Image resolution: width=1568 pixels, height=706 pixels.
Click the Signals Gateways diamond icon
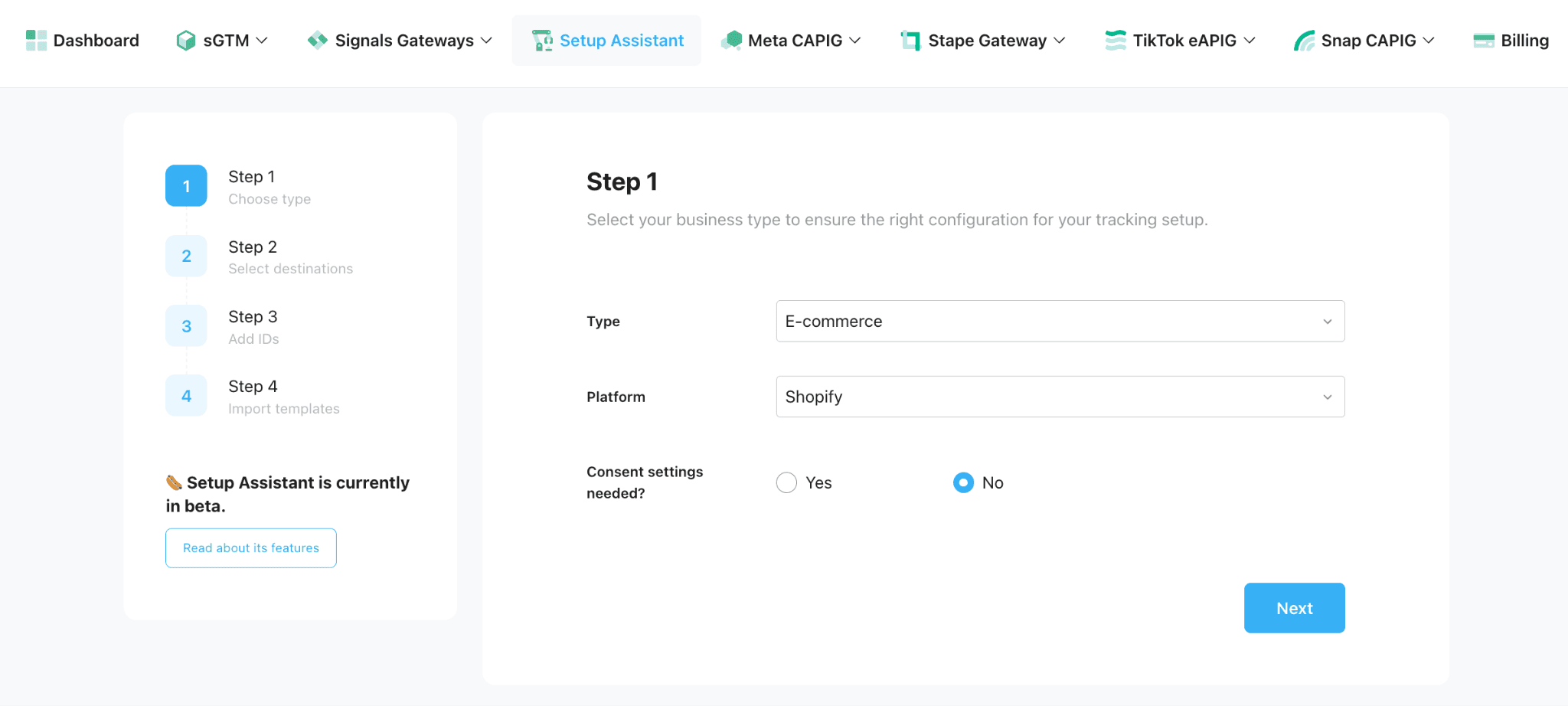point(317,40)
